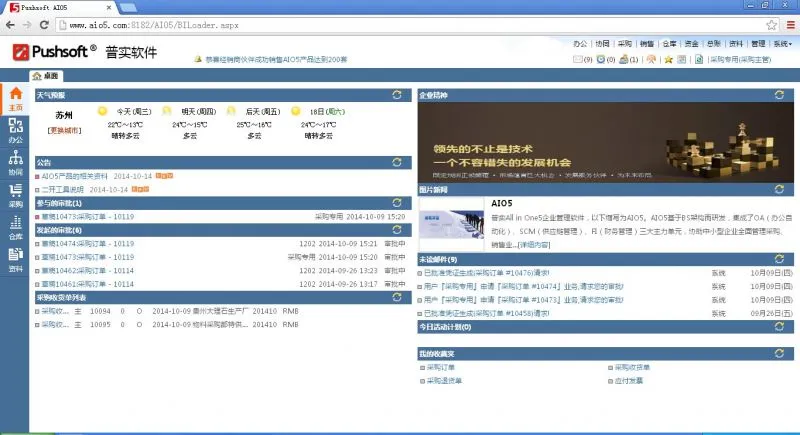Bookmark the page with address bar star
The height and width of the screenshot is (435, 800).
771,25
